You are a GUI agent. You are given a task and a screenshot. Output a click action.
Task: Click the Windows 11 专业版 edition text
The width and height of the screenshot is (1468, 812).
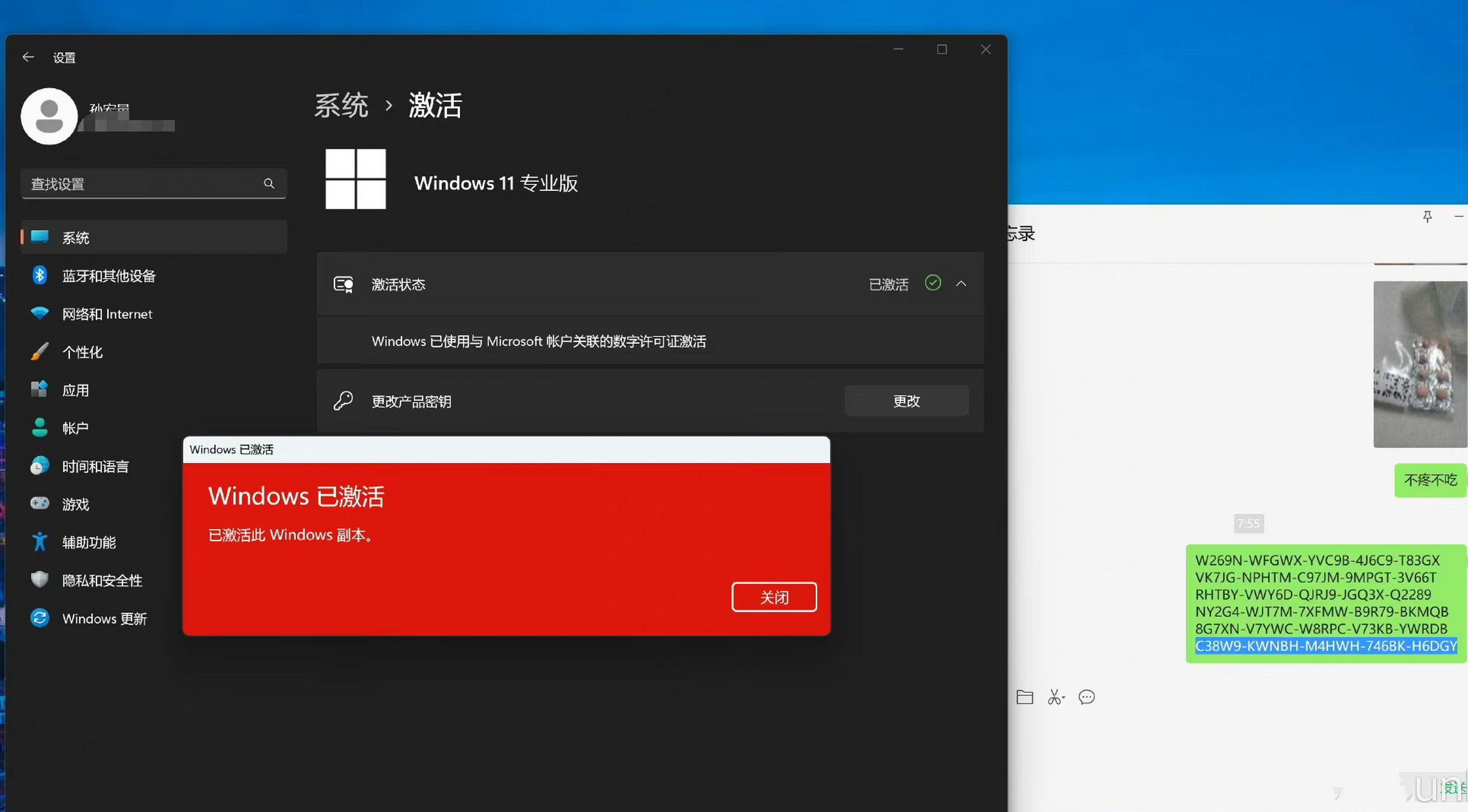[496, 183]
